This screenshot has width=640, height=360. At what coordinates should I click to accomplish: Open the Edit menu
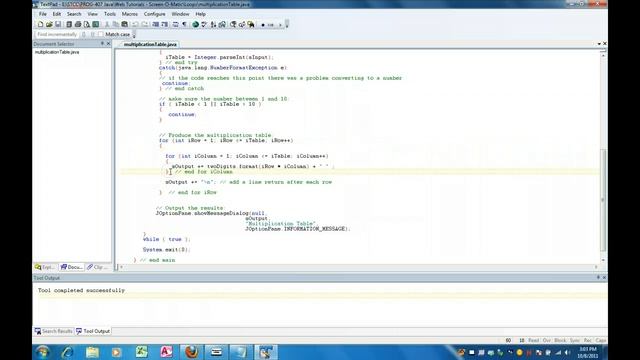tap(57, 14)
